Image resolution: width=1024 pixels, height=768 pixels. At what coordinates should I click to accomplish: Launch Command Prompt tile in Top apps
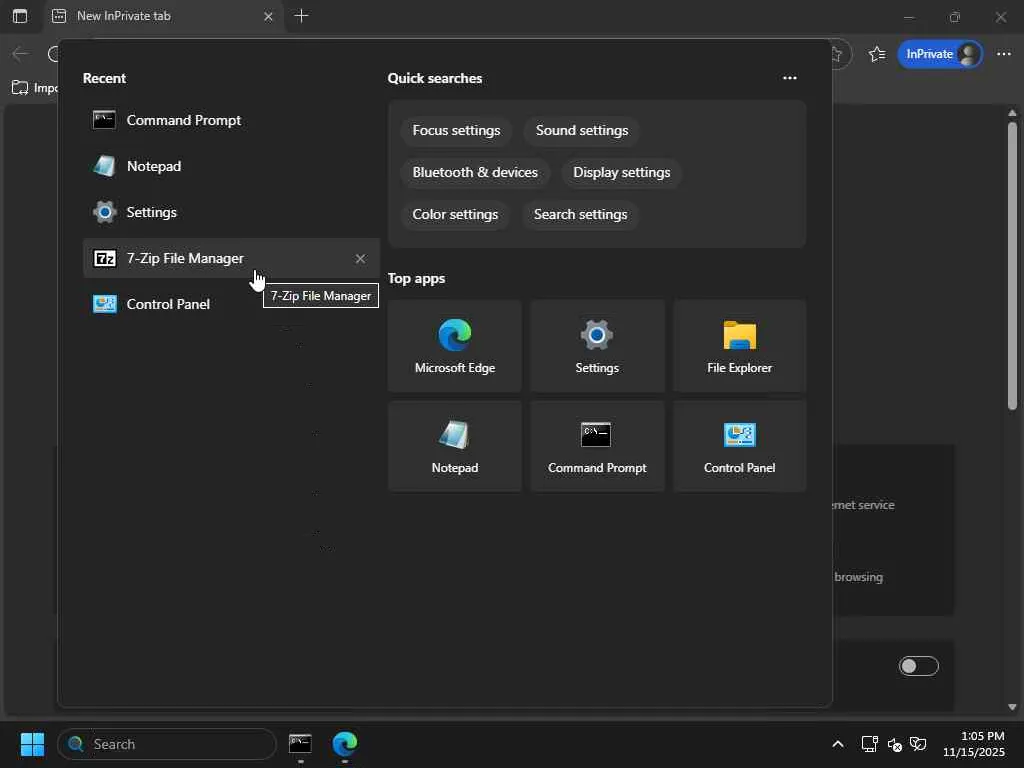(597, 446)
